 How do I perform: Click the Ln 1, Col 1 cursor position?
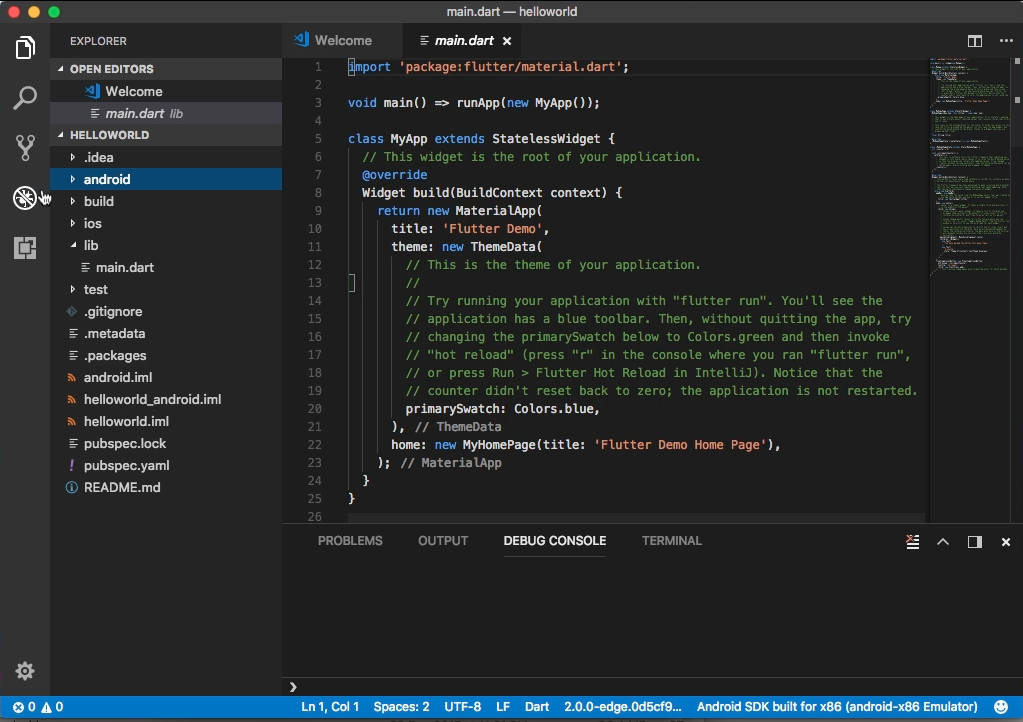(330, 707)
